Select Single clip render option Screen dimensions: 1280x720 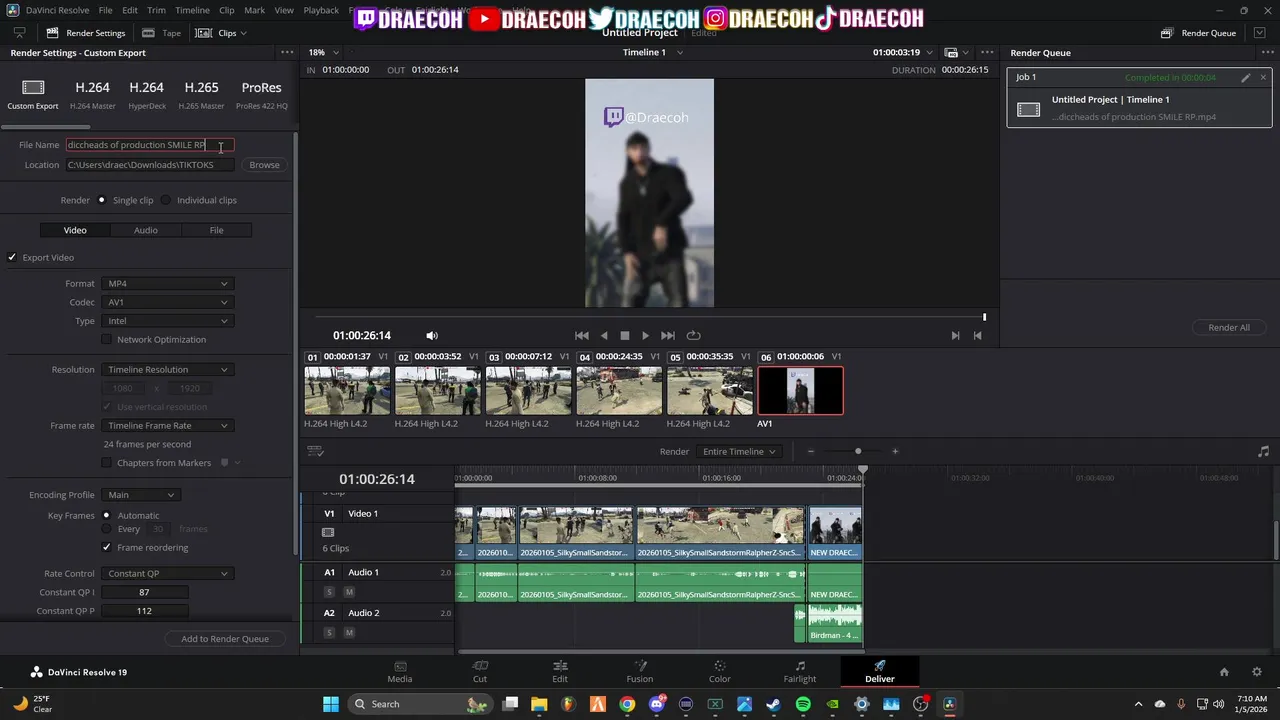pyautogui.click(x=102, y=200)
